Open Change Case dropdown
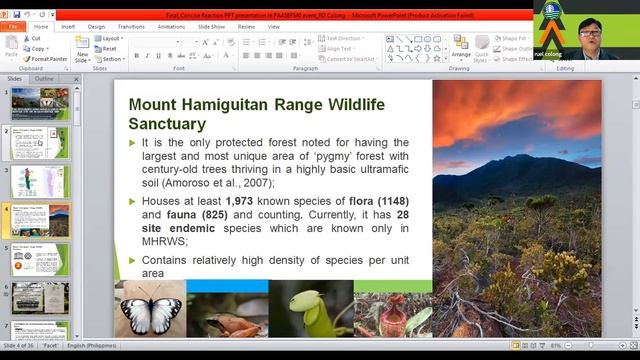 (x=209, y=56)
